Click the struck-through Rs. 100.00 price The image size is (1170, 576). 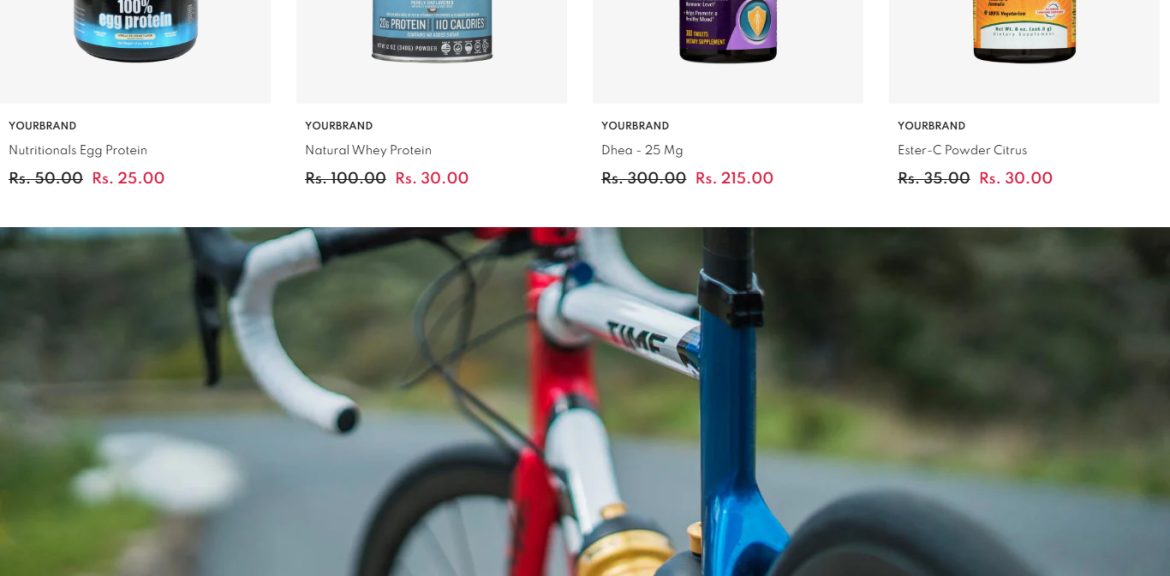coord(345,178)
